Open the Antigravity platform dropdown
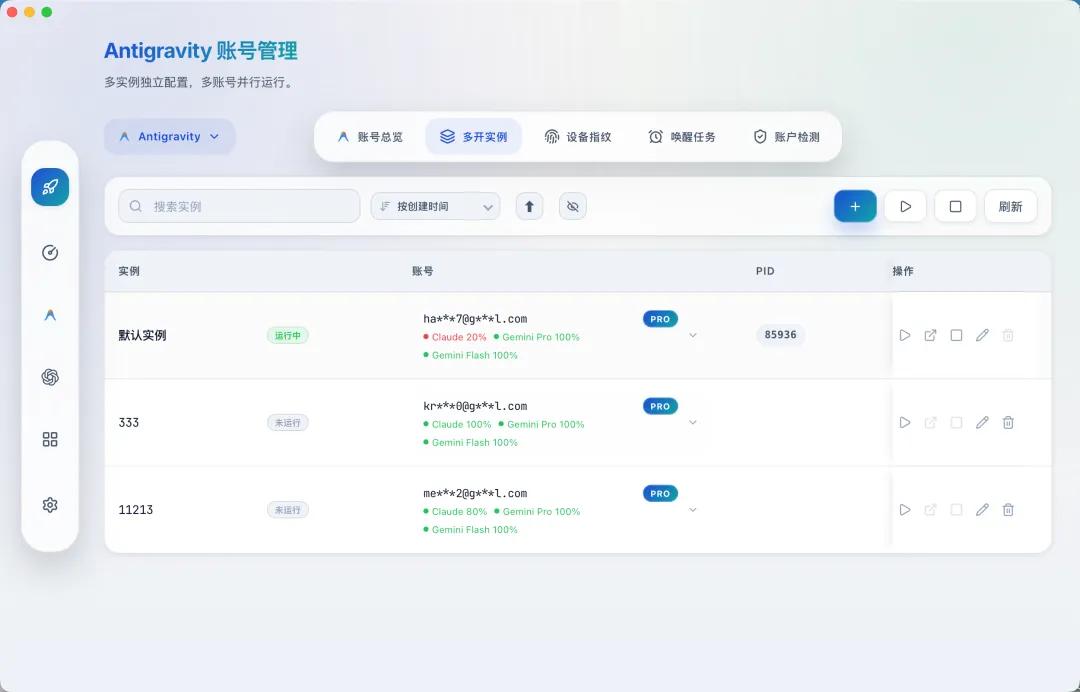 click(169, 136)
